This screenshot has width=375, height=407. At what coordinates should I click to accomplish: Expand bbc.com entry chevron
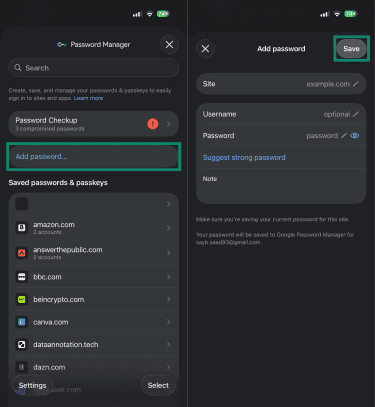(x=168, y=277)
